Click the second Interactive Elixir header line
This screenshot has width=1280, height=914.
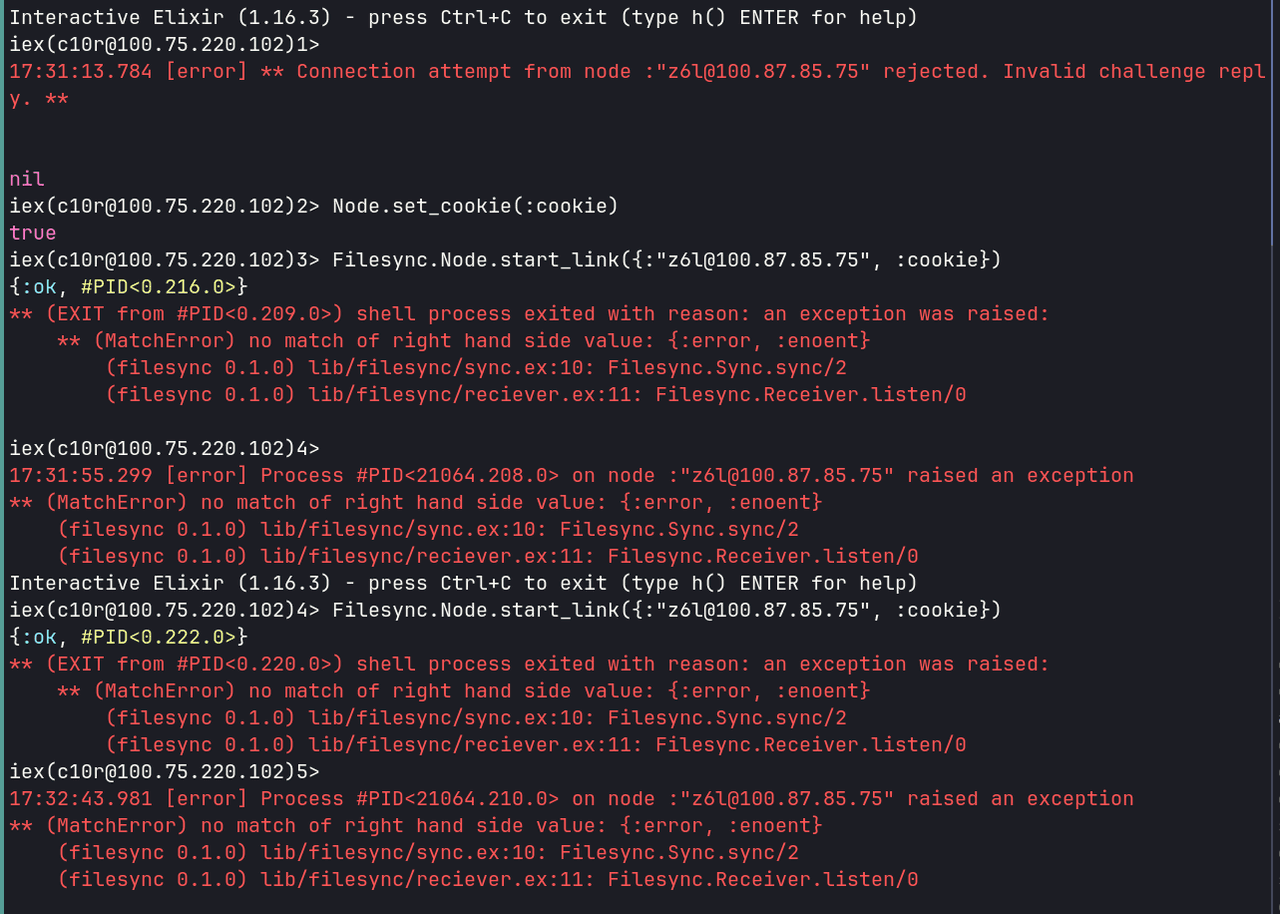tap(463, 583)
